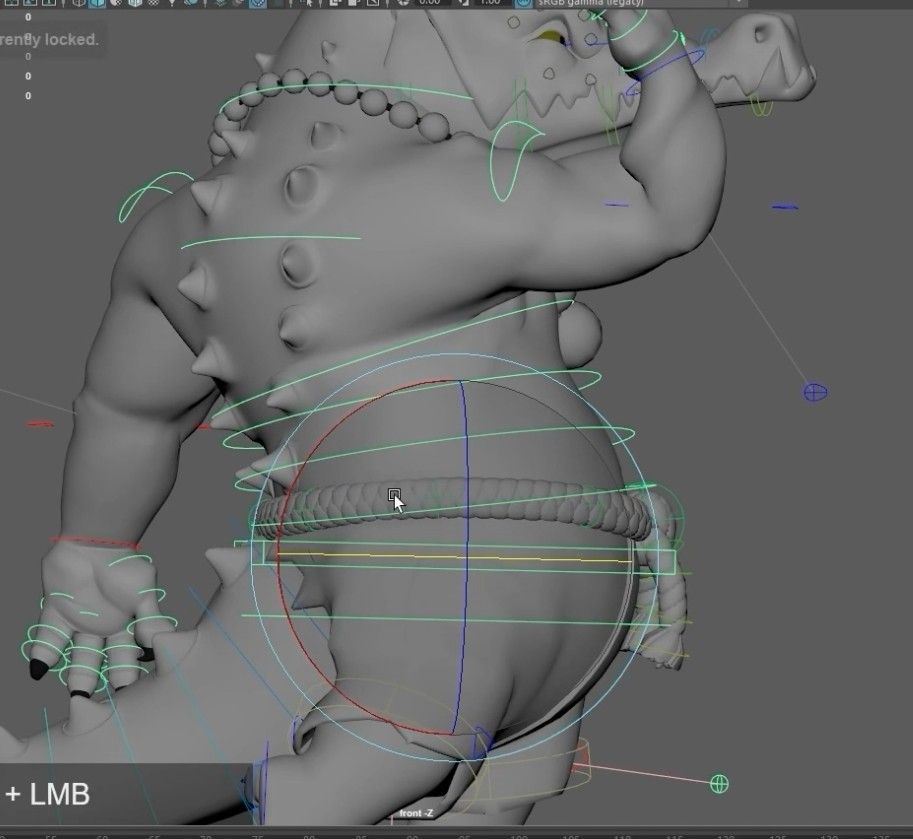Click the yellow highlighted horizontal rotate axis line
This screenshot has height=839, width=913.
point(454,557)
